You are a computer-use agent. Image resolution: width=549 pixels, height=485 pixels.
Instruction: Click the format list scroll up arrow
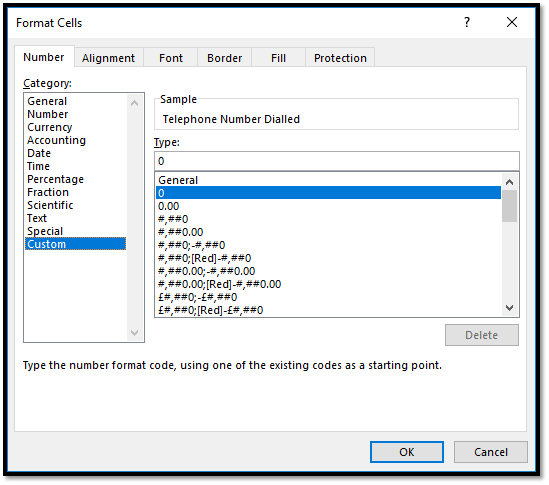(x=510, y=182)
